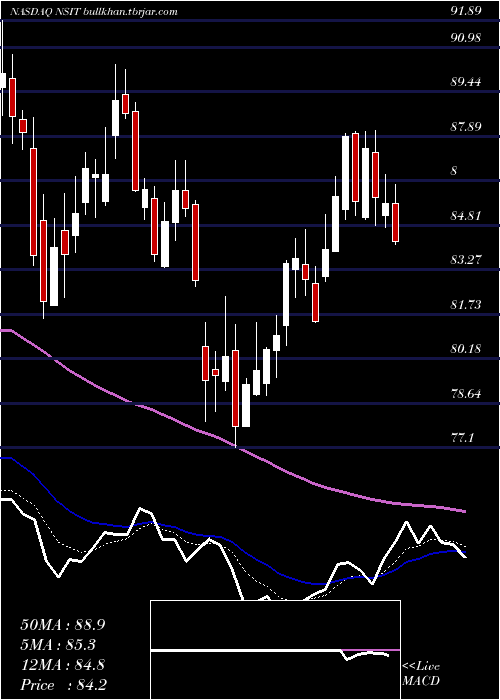Select the 87.89 price axis label
The image size is (500, 700).
point(466,126)
